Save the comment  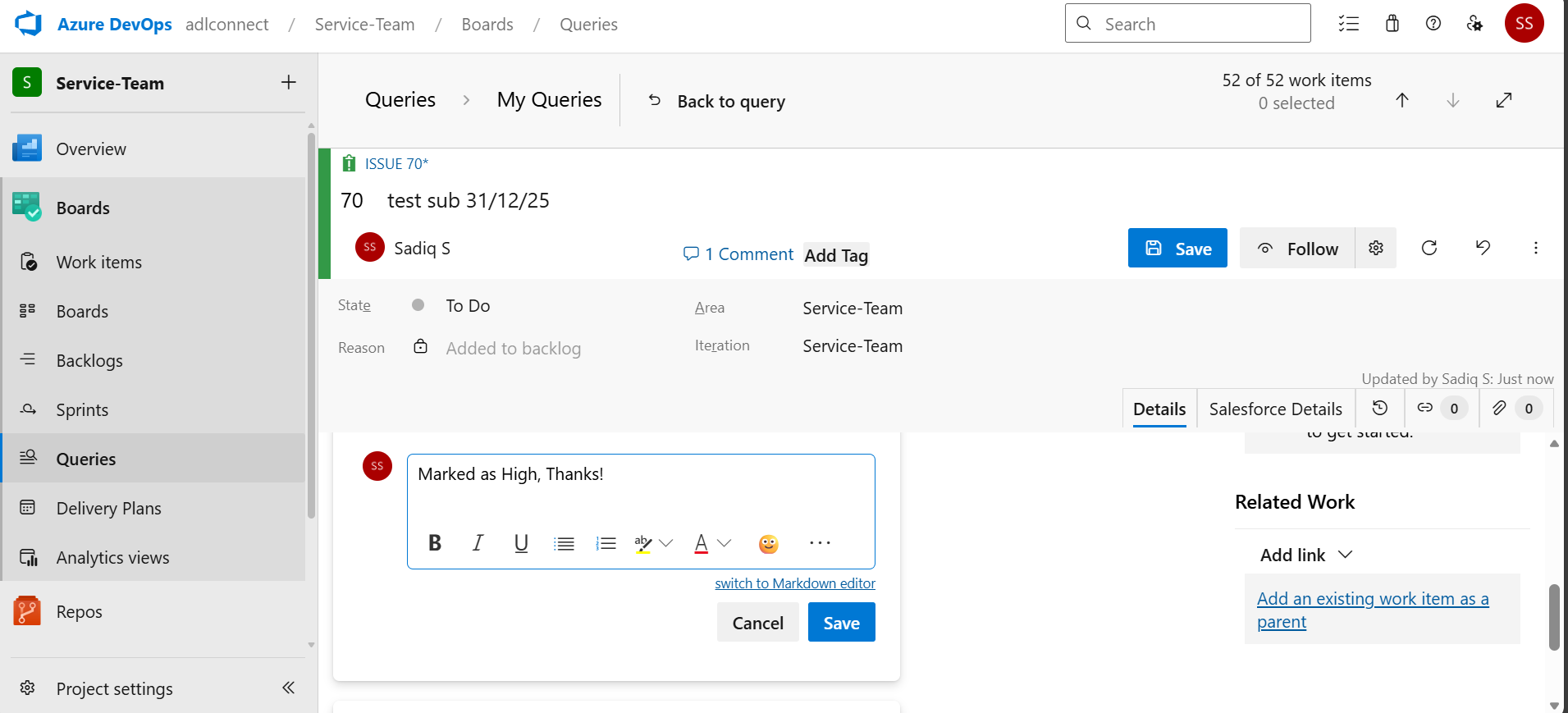pos(841,623)
